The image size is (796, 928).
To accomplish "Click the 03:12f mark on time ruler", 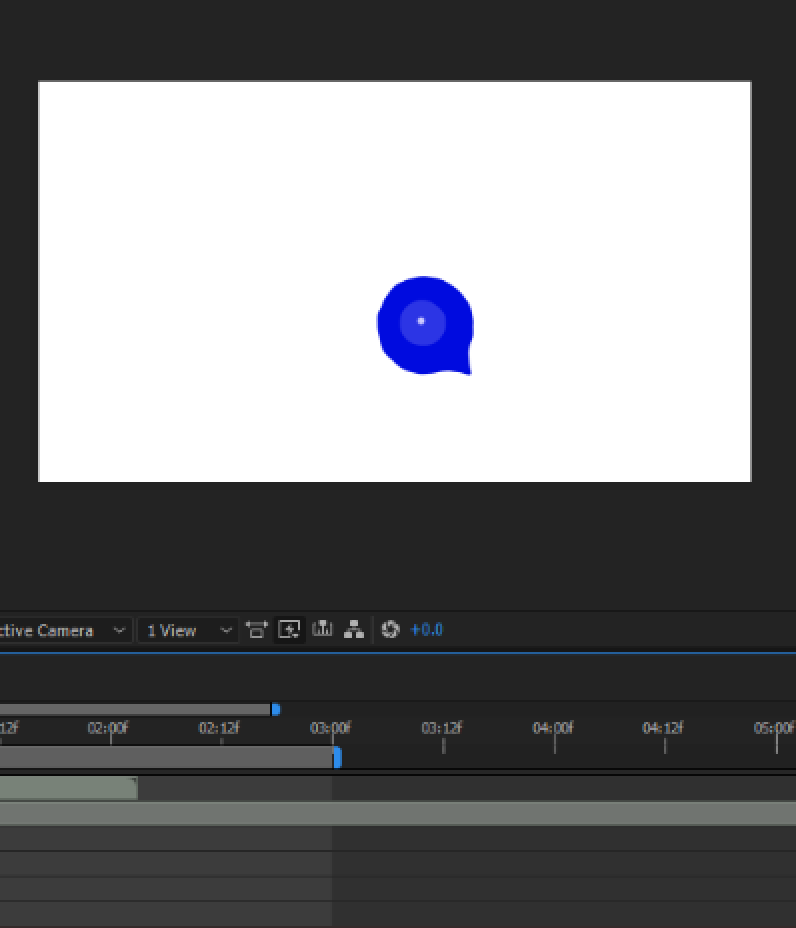I will (441, 728).
